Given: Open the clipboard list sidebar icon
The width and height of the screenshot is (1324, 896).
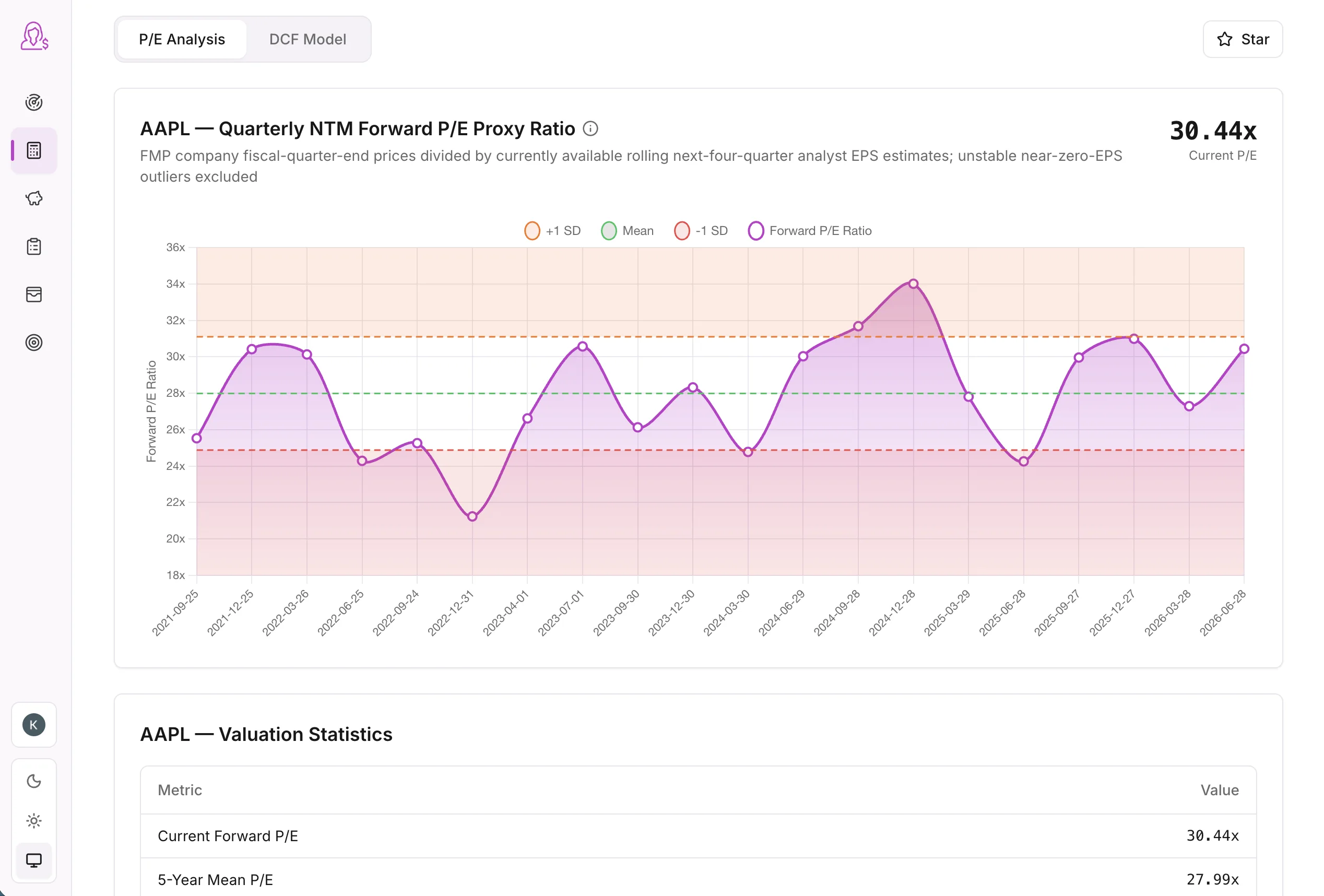Looking at the screenshot, I should point(34,246).
